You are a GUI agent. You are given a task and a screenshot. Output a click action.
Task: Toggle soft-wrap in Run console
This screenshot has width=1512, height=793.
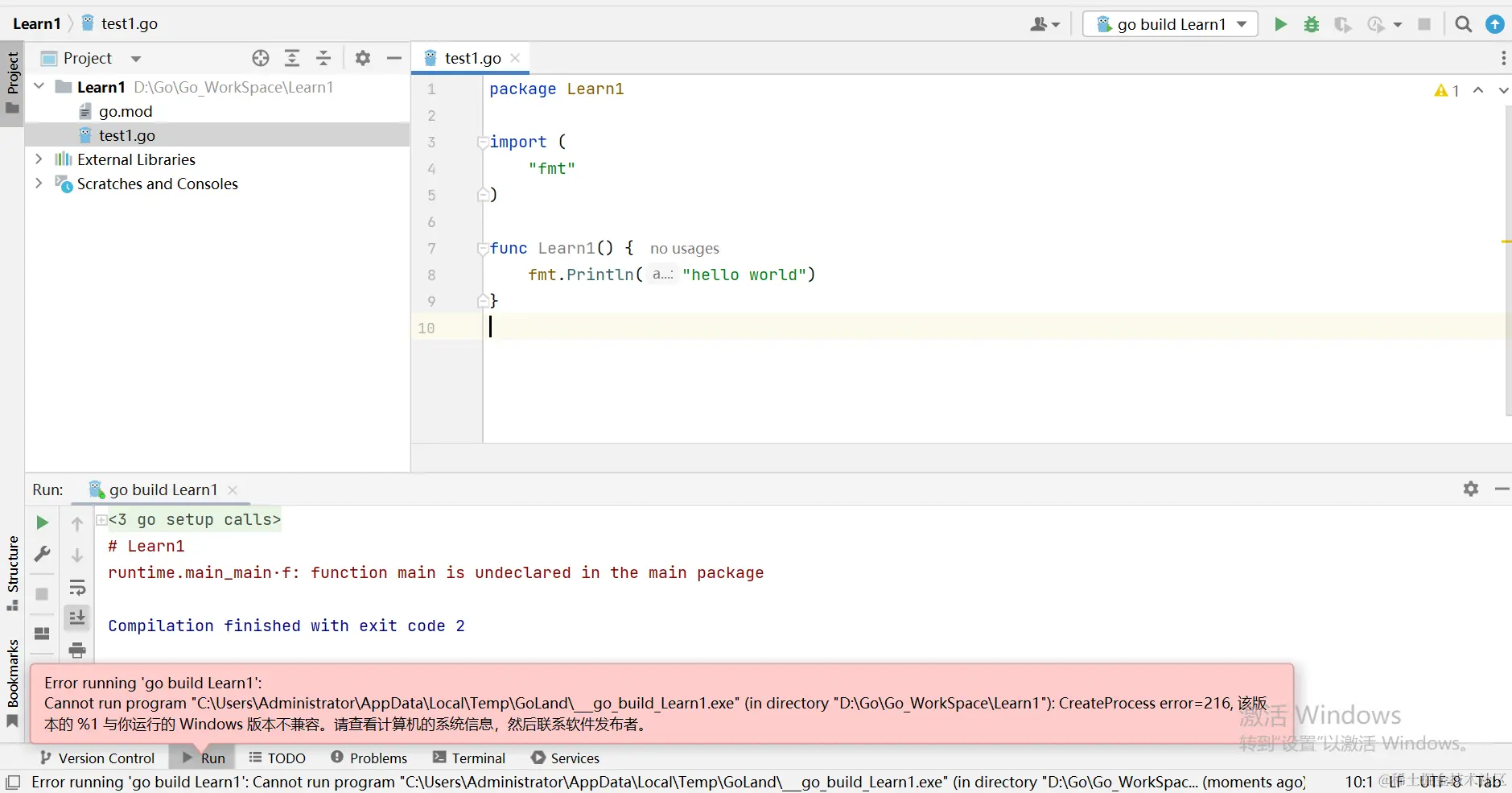click(77, 587)
